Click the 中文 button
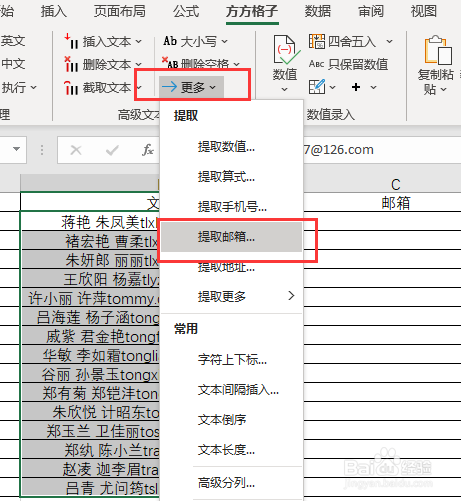Screen dimensions: 461x501 pyautogui.click(x=12, y=64)
